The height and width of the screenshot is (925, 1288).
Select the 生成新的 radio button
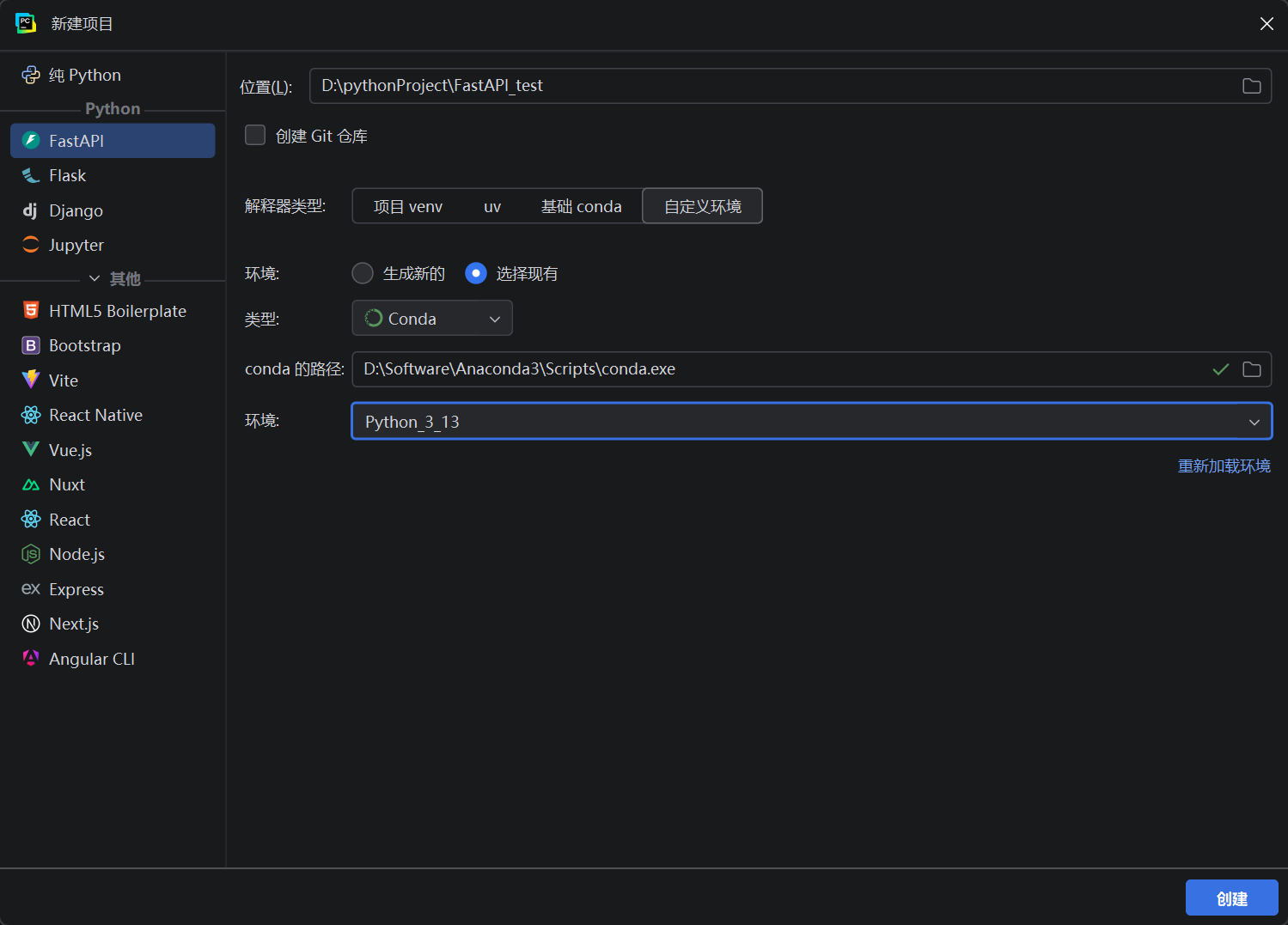(x=363, y=273)
